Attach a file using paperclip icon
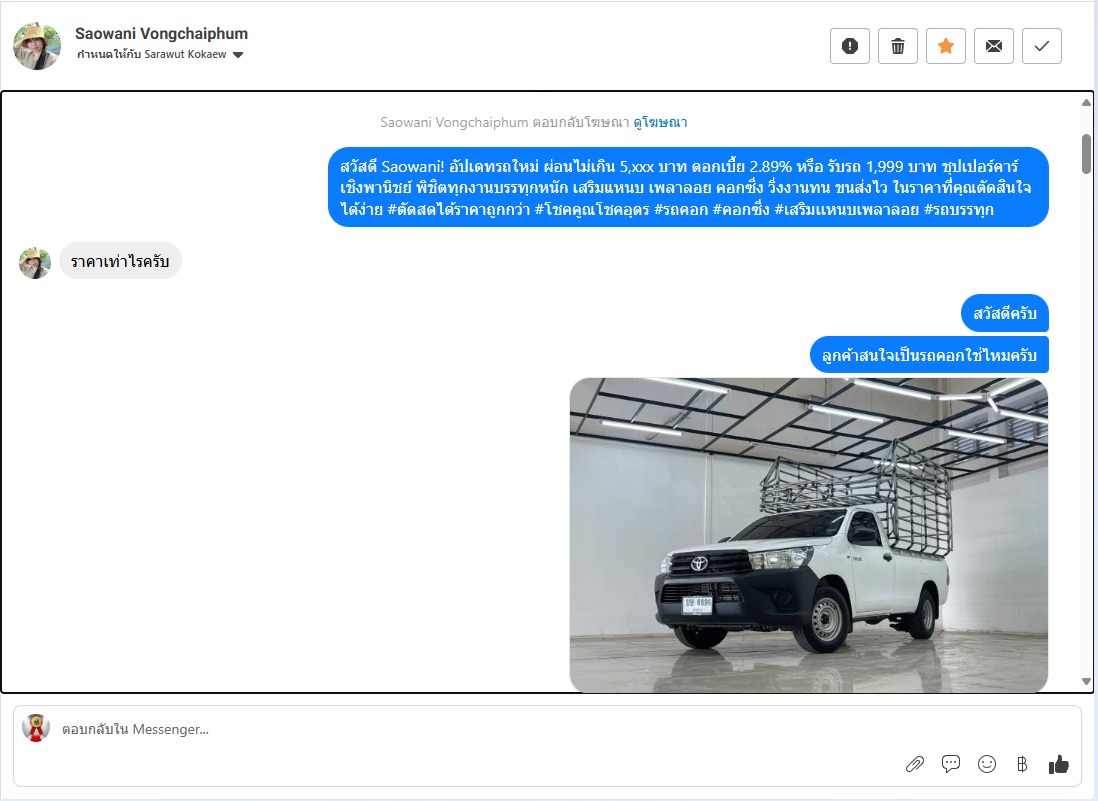1098x801 pixels. [x=915, y=764]
